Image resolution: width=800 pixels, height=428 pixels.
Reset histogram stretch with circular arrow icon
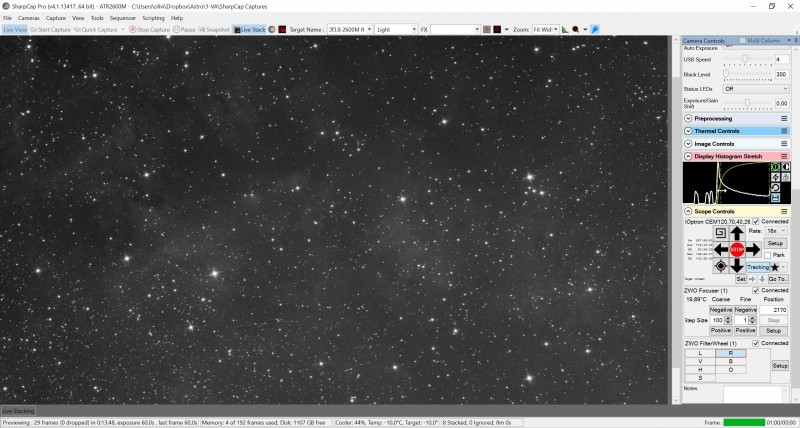[776, 187]
